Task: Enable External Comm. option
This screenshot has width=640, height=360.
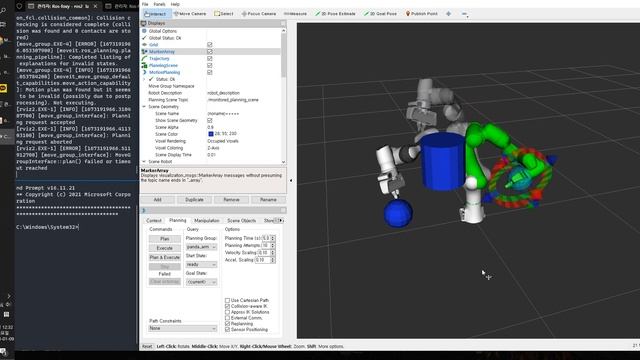Action: [227, 318]
